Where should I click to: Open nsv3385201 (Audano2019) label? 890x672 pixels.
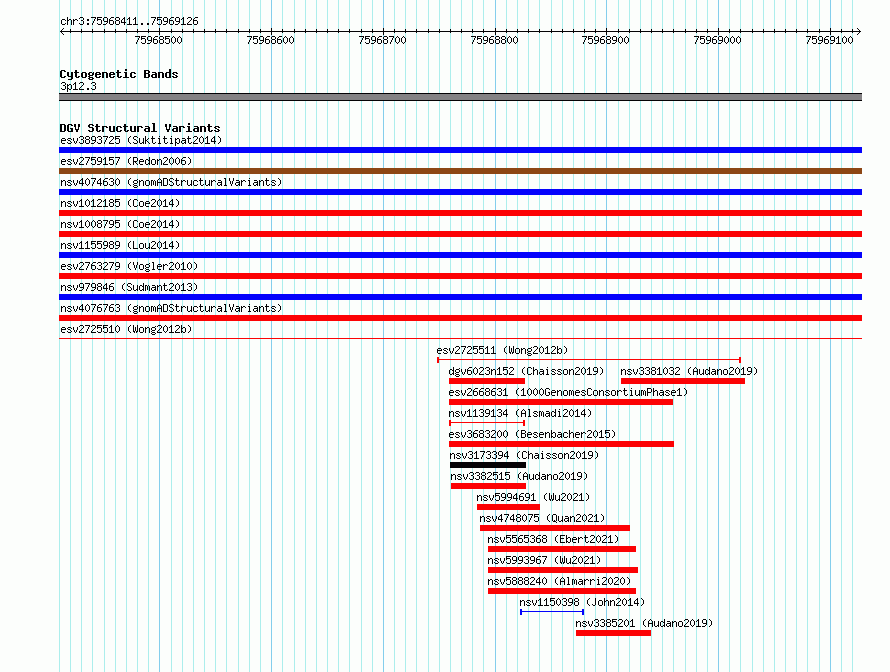pyautogui.click(x=644, y=623)
